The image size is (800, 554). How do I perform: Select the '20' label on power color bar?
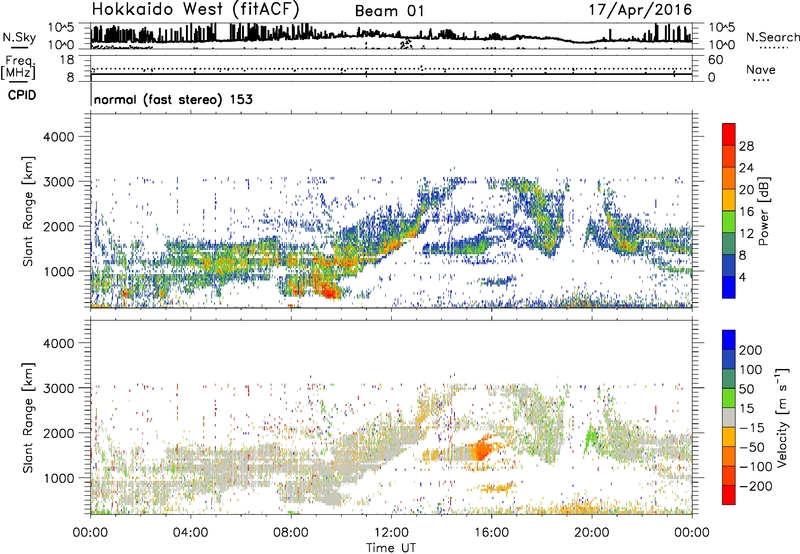click(746, 190)
